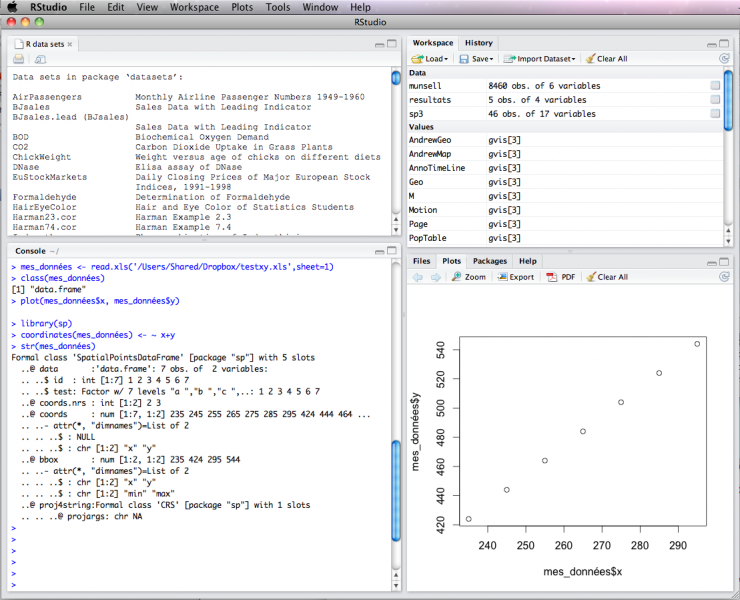The height and width of the screenshot is (600, 740).
Task: Save the plot as PDF
Action: pyautogui.click(x=560, y=277)
